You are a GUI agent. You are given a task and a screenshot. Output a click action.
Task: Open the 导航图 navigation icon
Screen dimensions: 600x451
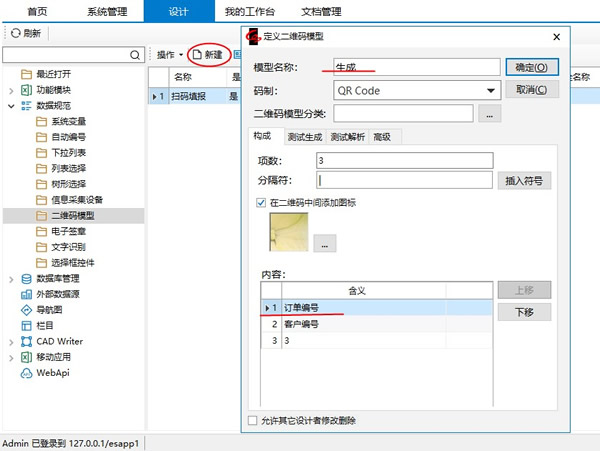[x=27, y=310]
